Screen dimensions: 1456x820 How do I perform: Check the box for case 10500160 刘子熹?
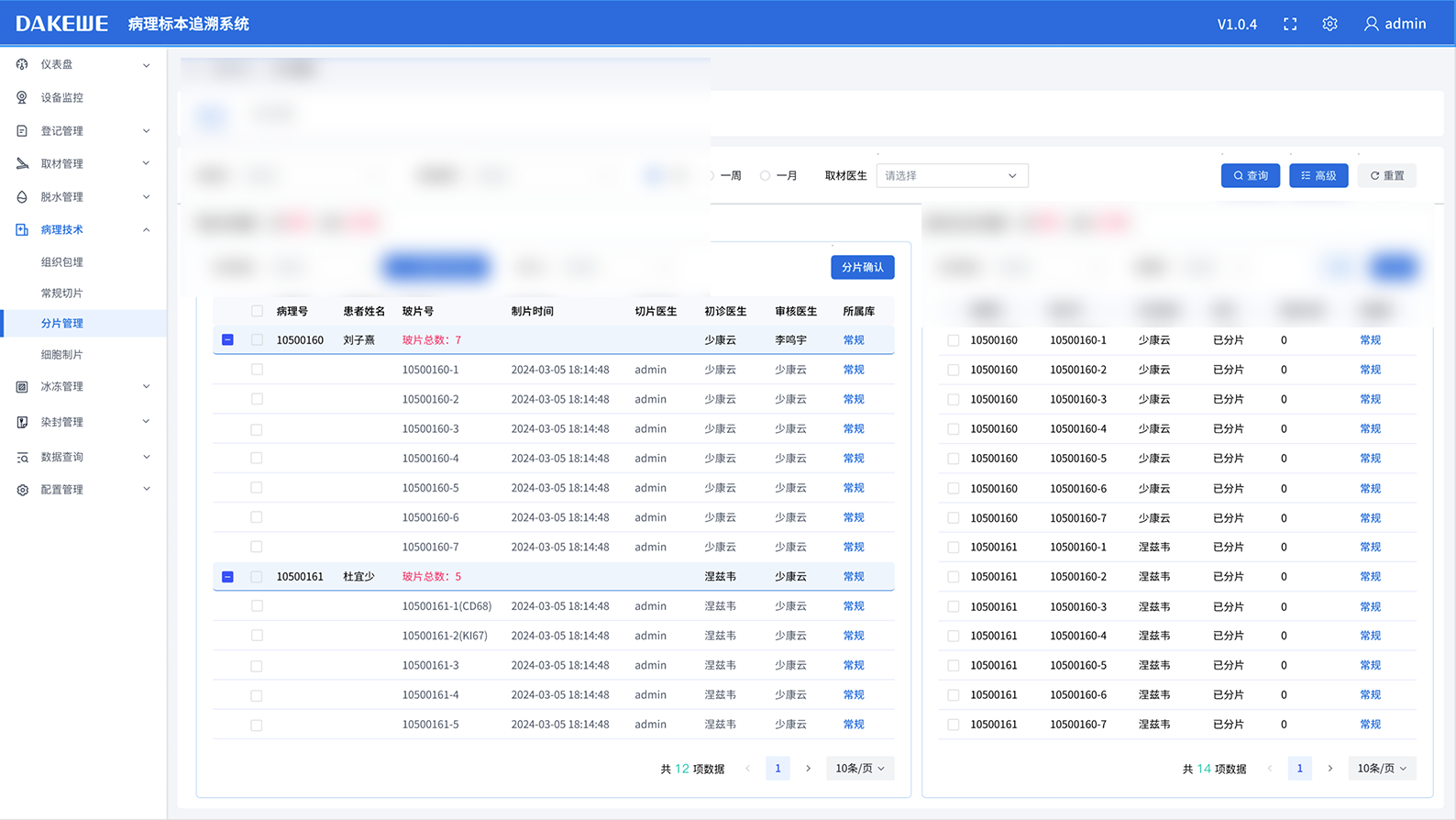(257, 339)
